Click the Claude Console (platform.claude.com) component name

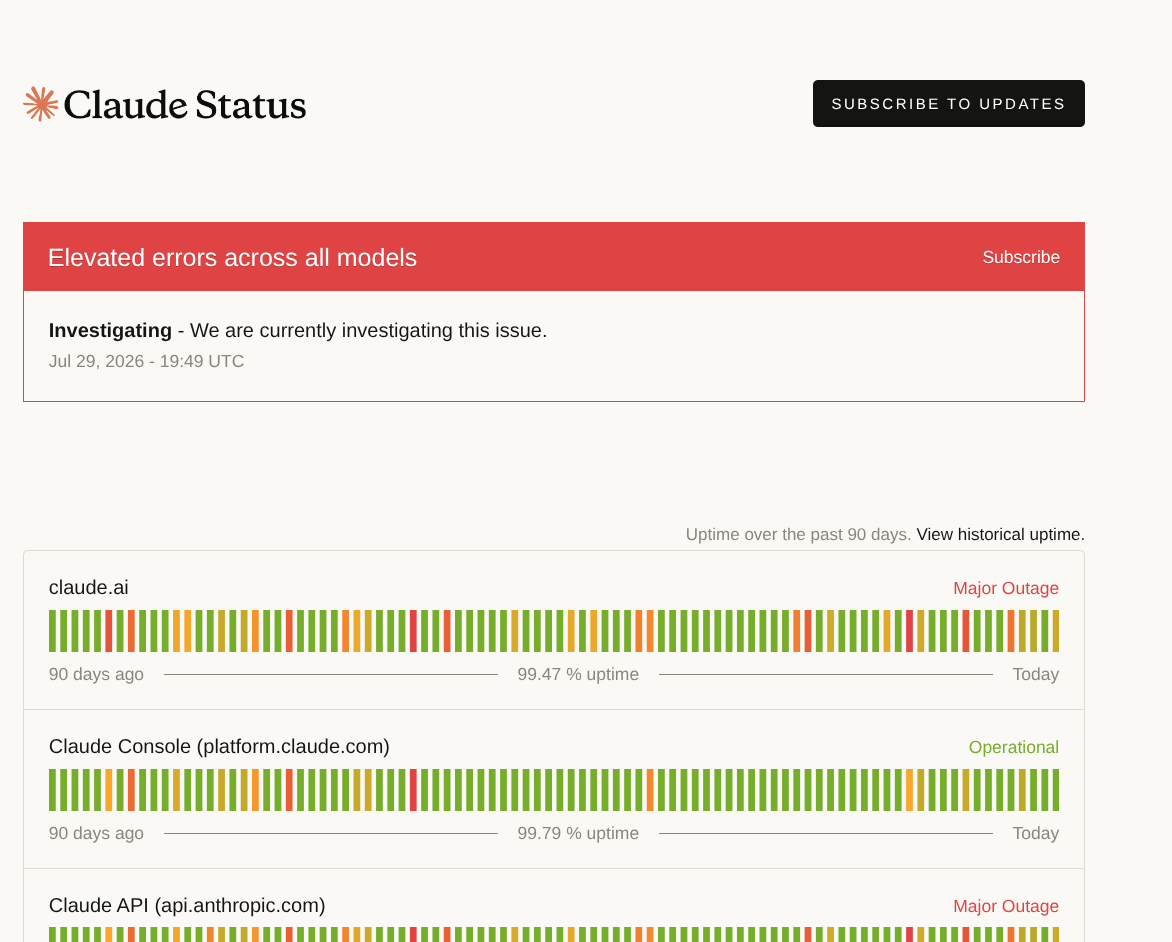tap(219, 747)
